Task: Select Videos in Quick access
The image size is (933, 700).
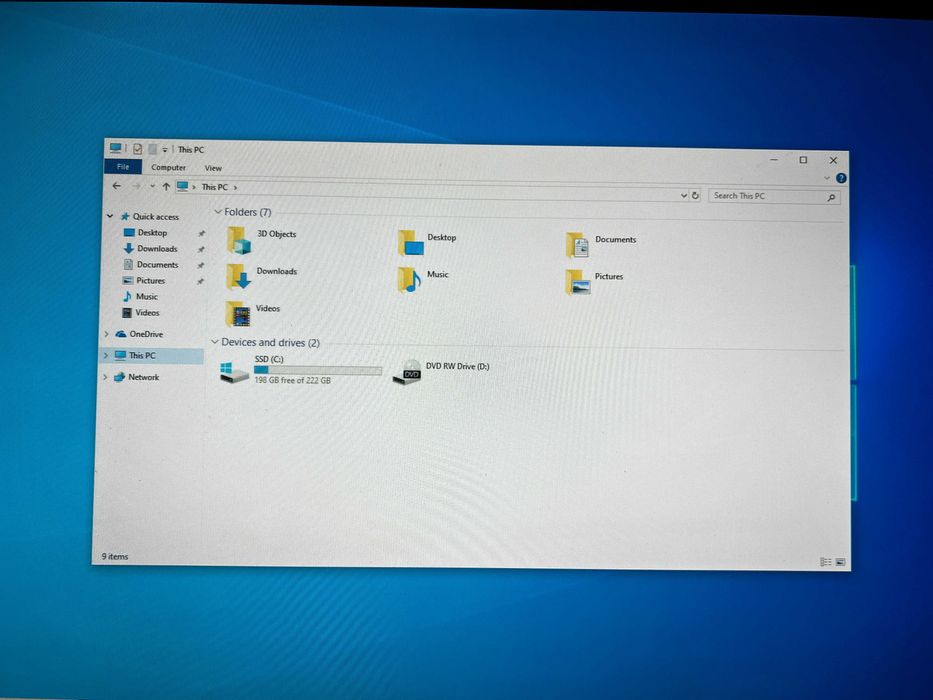Action: pos(147,312)
